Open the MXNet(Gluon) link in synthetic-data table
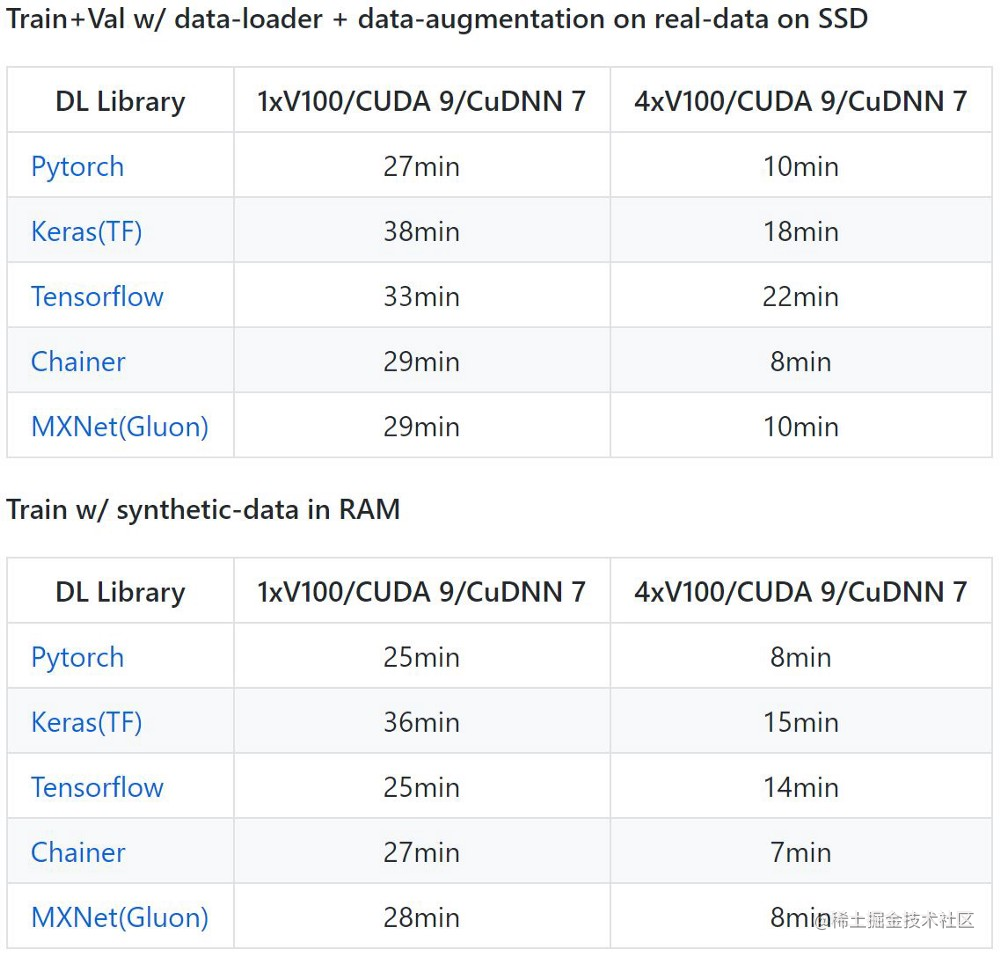 [x=120, y=918]
